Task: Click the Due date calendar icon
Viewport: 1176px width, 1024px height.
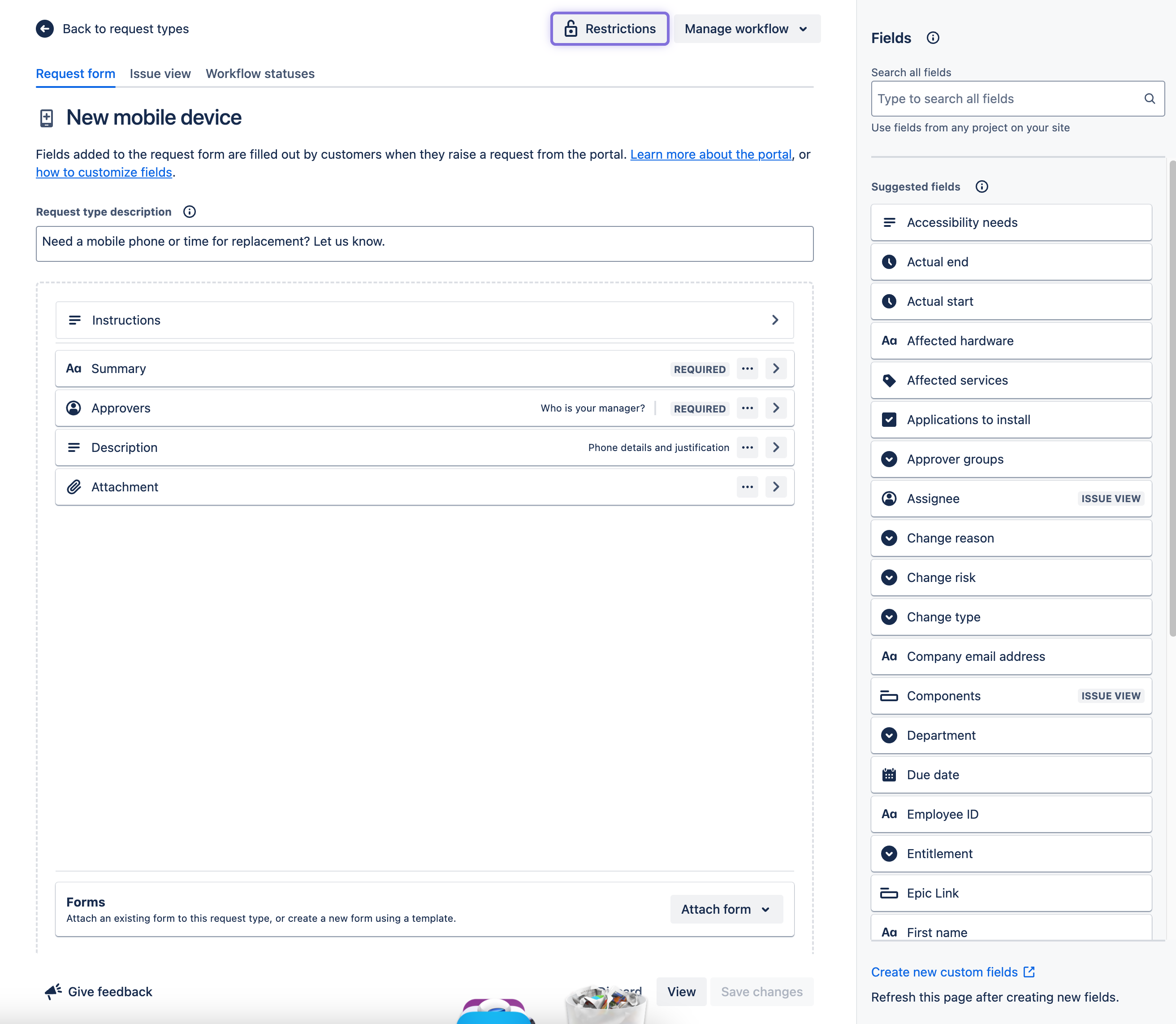Action: pos(889,775)
